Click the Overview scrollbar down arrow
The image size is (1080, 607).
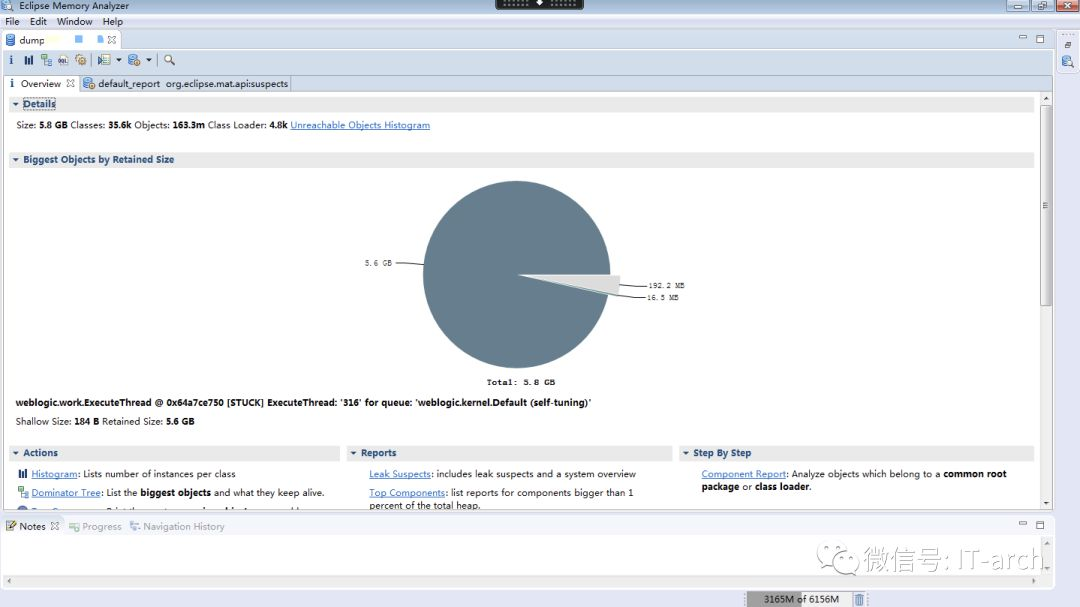[1046, 504]
